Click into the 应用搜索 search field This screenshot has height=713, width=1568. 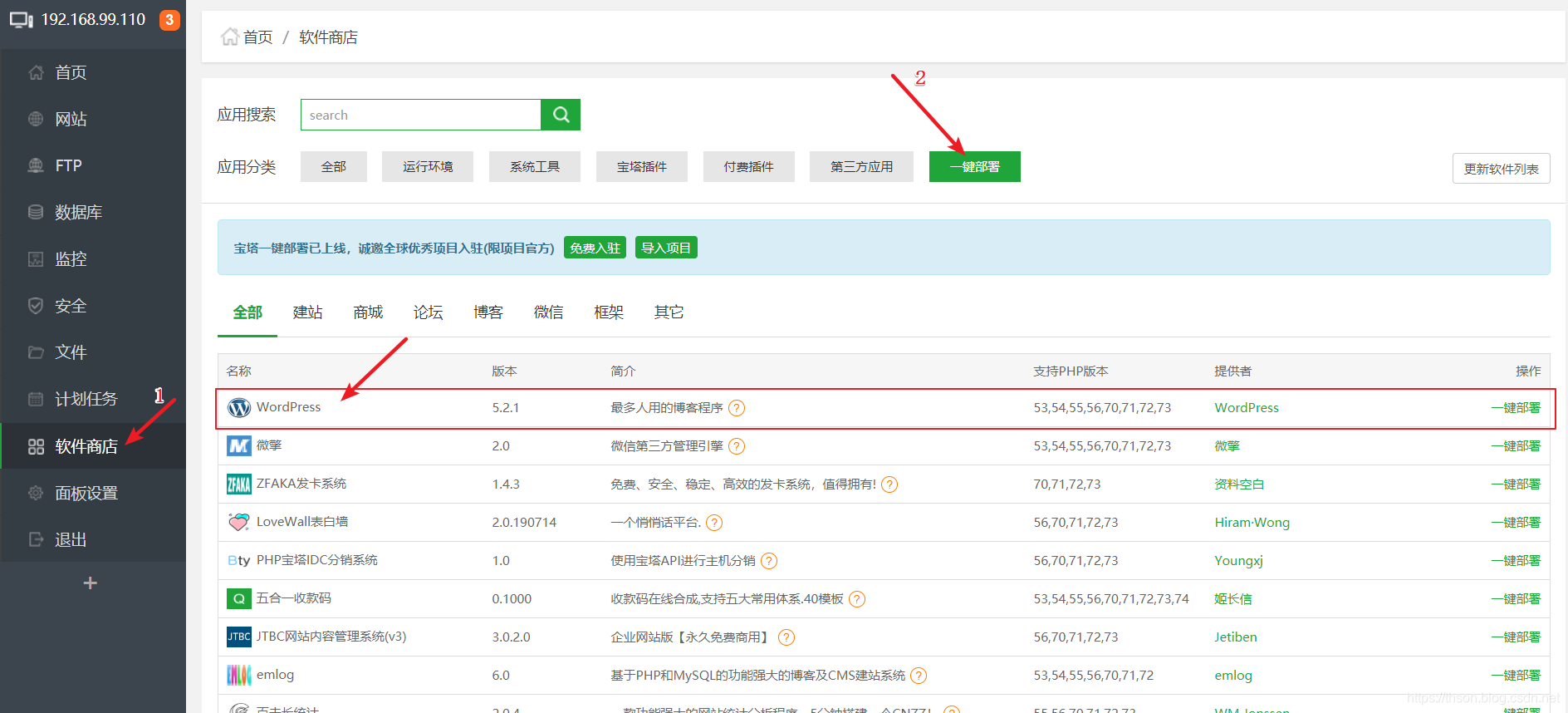pos(421,115)
